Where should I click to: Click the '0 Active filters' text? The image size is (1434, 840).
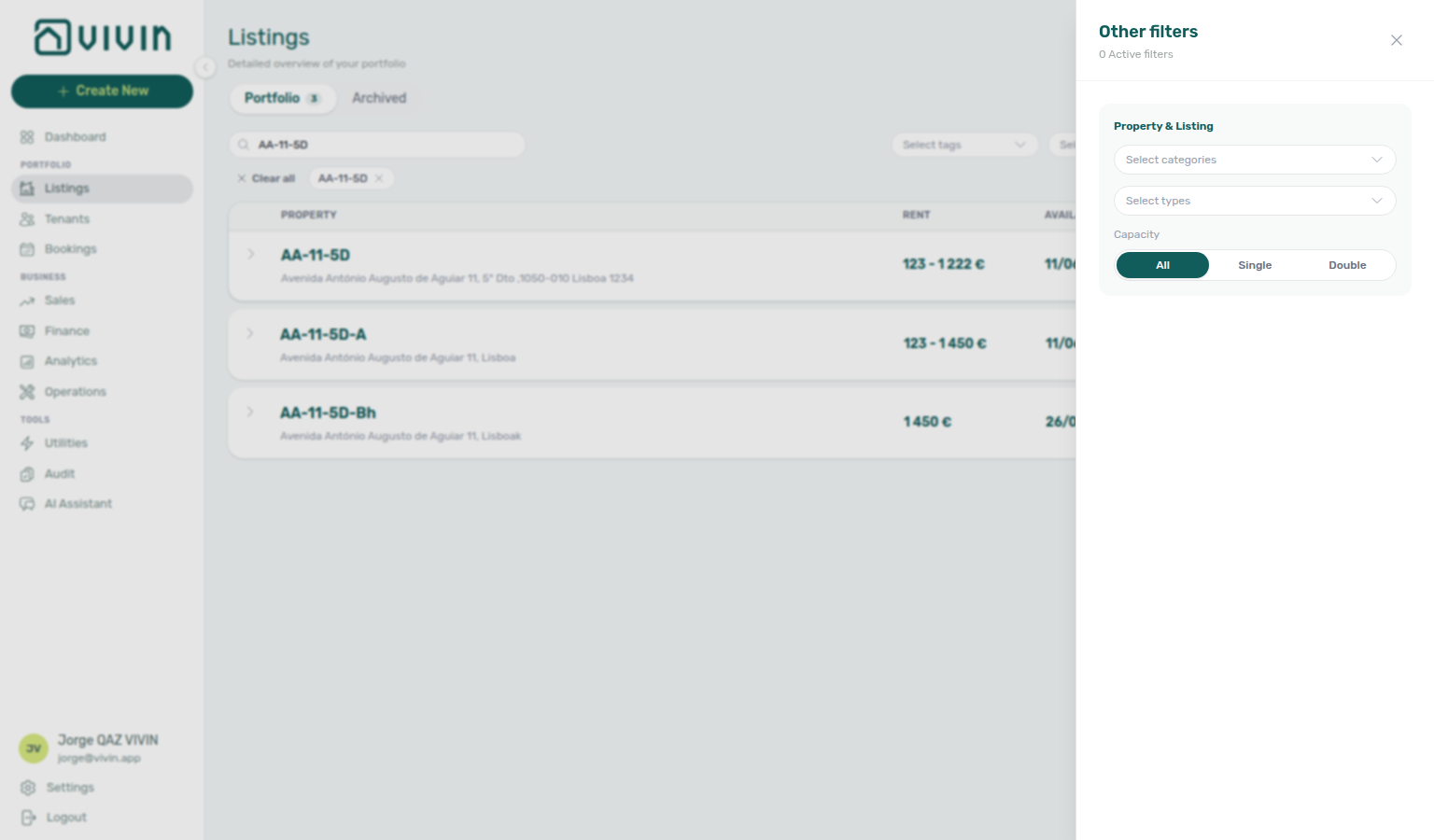click(x=1136, y=54)
